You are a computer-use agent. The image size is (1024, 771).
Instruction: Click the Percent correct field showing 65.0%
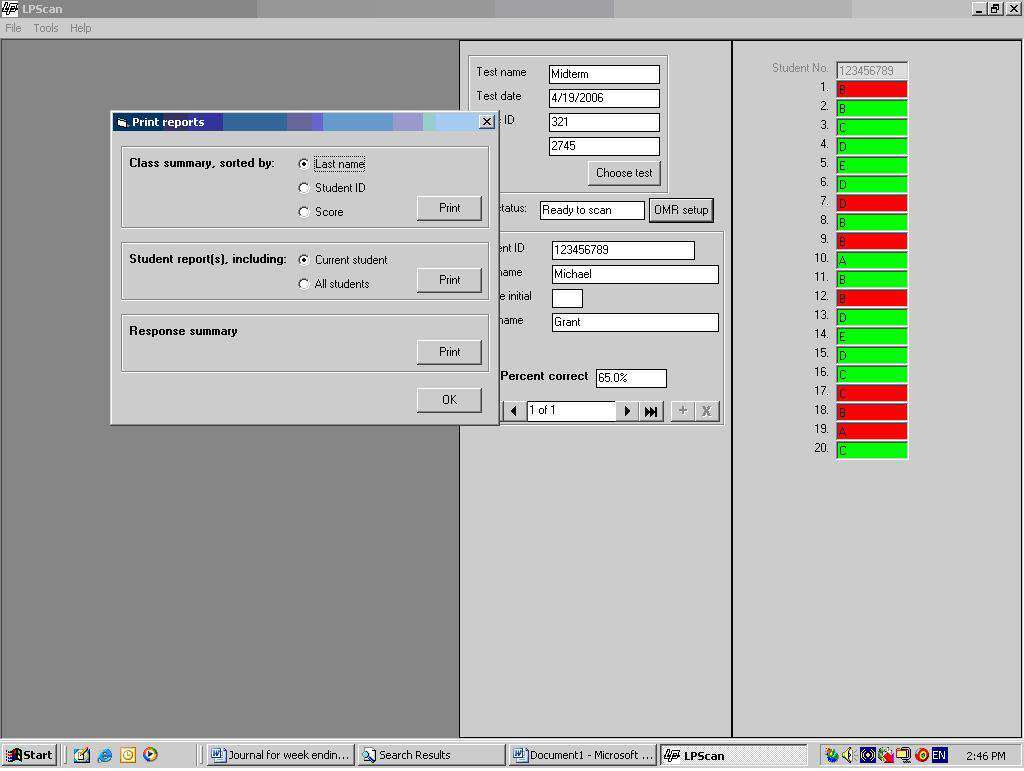tap(631, 378)
